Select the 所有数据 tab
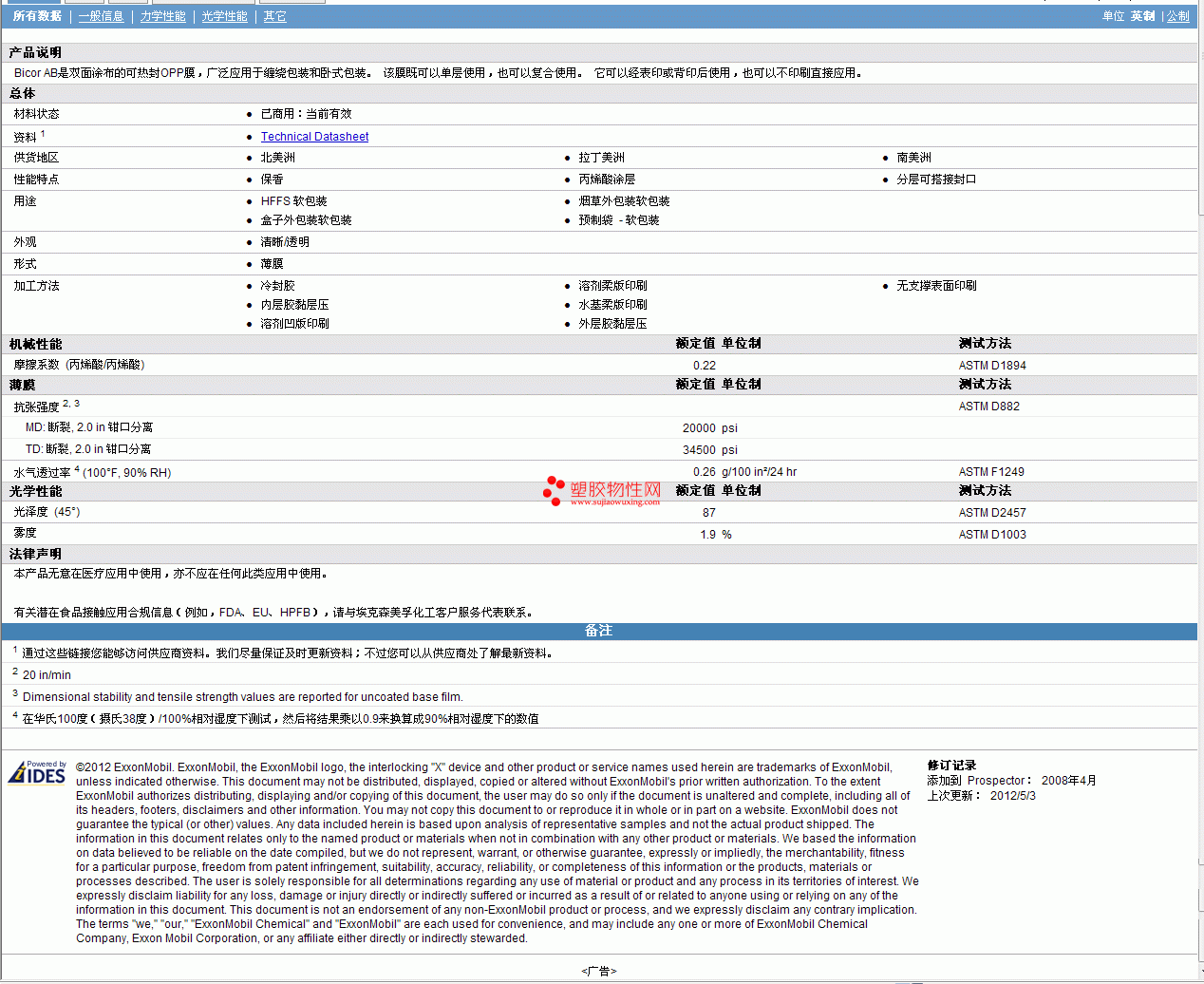Viewport: 1204px width, 984px height. pos(37,16)
